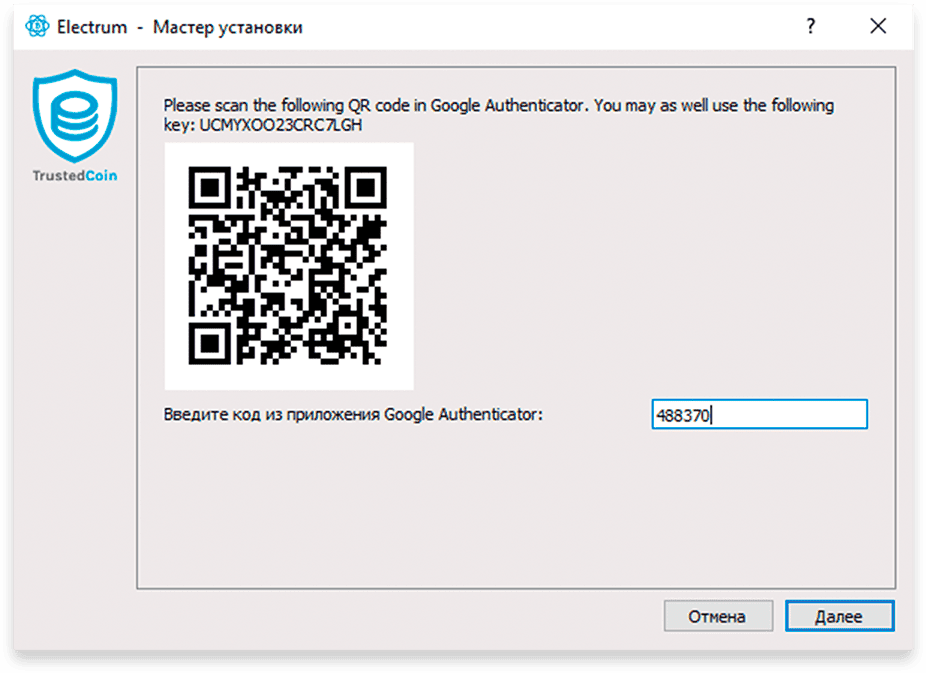The width and height of the screenshot is (926, 673).
Task: Click the window title 'Мастер установки'
Action: click(227, 27)
